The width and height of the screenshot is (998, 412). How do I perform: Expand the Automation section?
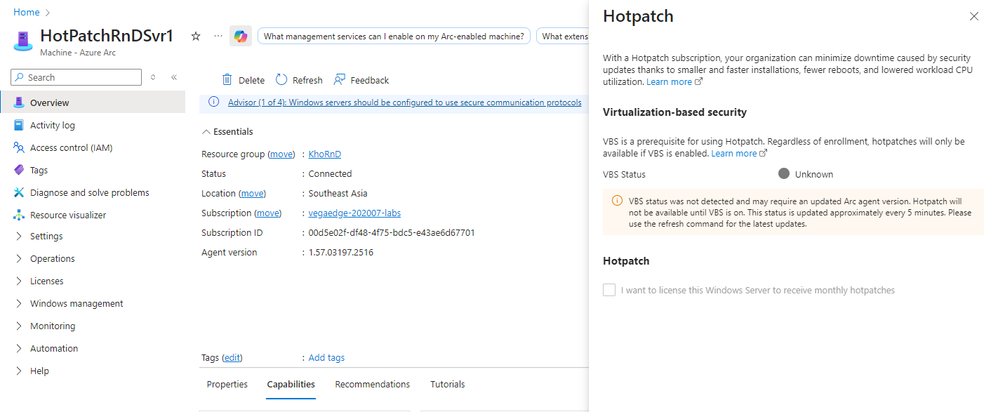pyautogui.click(x=19, y=348)
